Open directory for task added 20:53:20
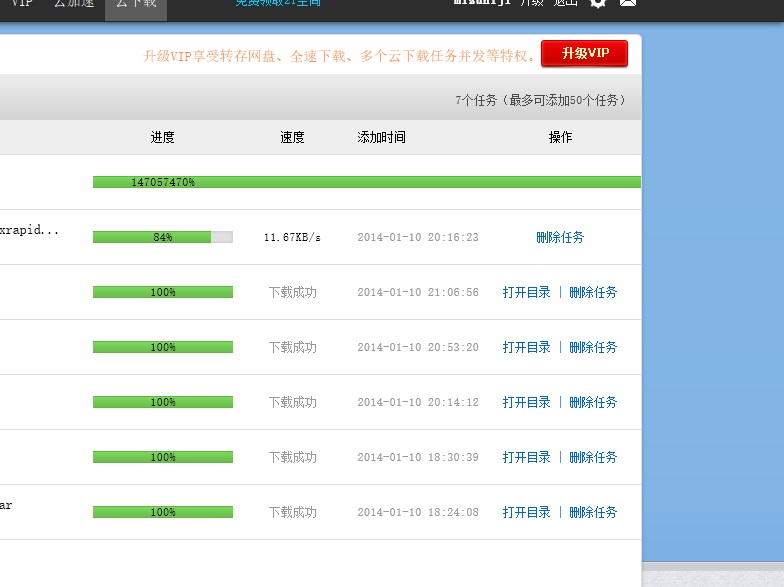Image resolution: width=784 pixels, height=587 pixels. pyautogui.click(x=526, y=347)
